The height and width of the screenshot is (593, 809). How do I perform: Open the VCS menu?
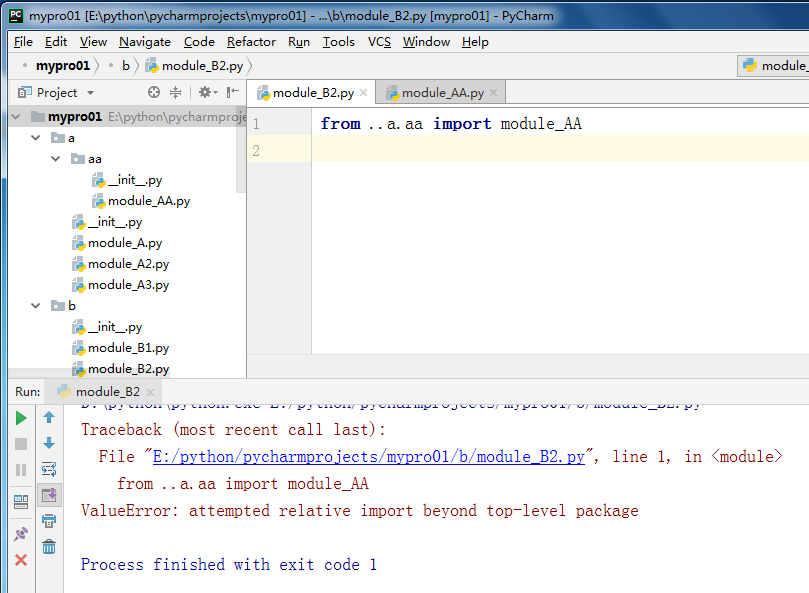click(379, 42)
